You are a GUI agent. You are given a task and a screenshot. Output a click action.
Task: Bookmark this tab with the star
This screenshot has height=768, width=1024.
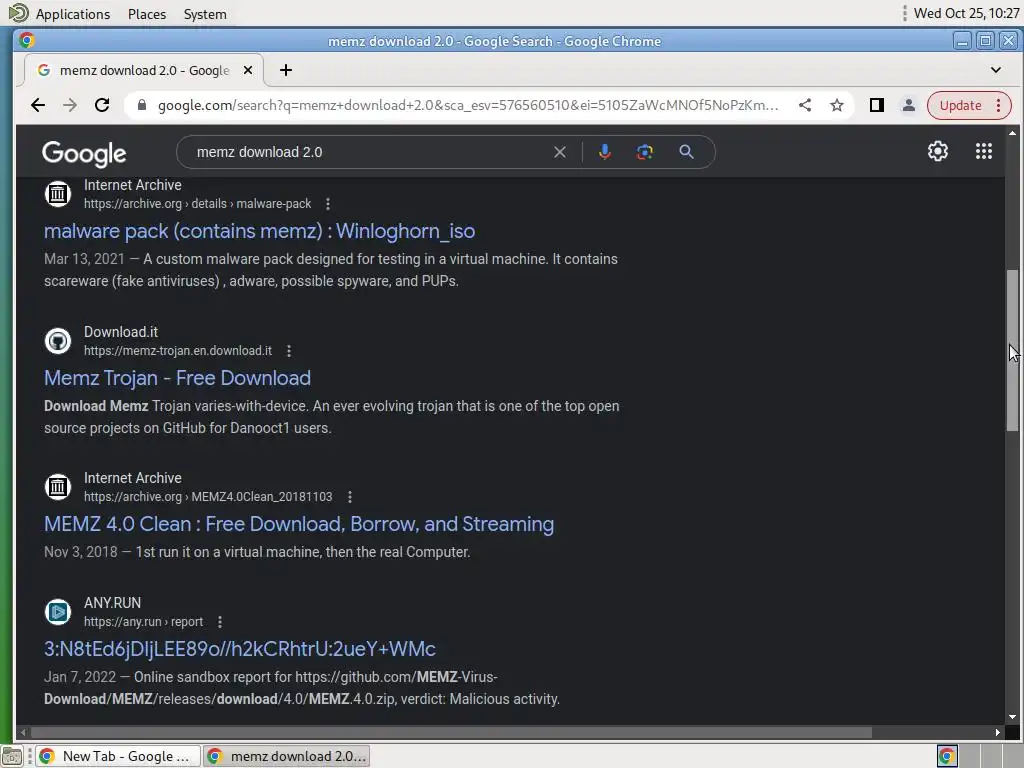837,105
